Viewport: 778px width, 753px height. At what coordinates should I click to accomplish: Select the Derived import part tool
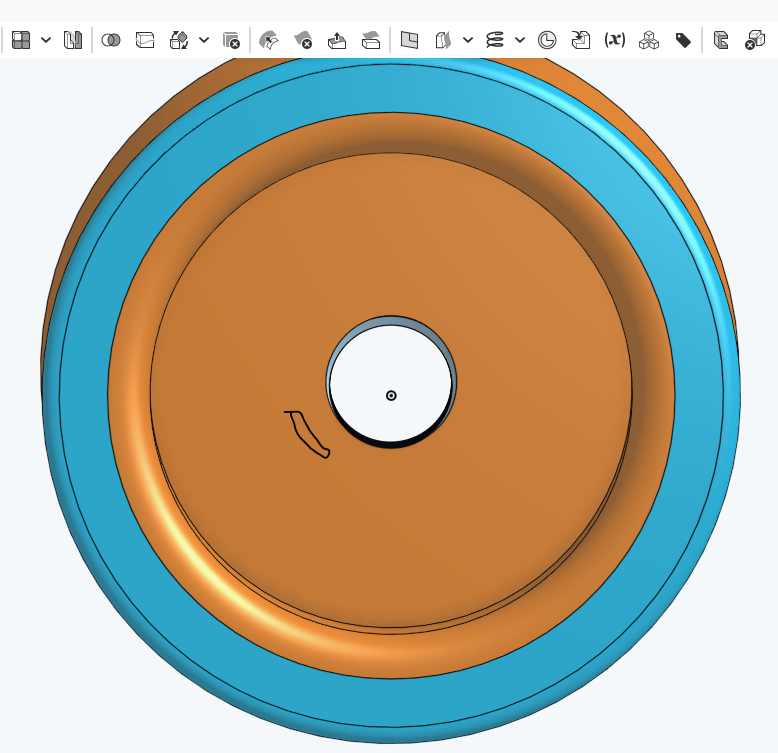pos(581,40)
